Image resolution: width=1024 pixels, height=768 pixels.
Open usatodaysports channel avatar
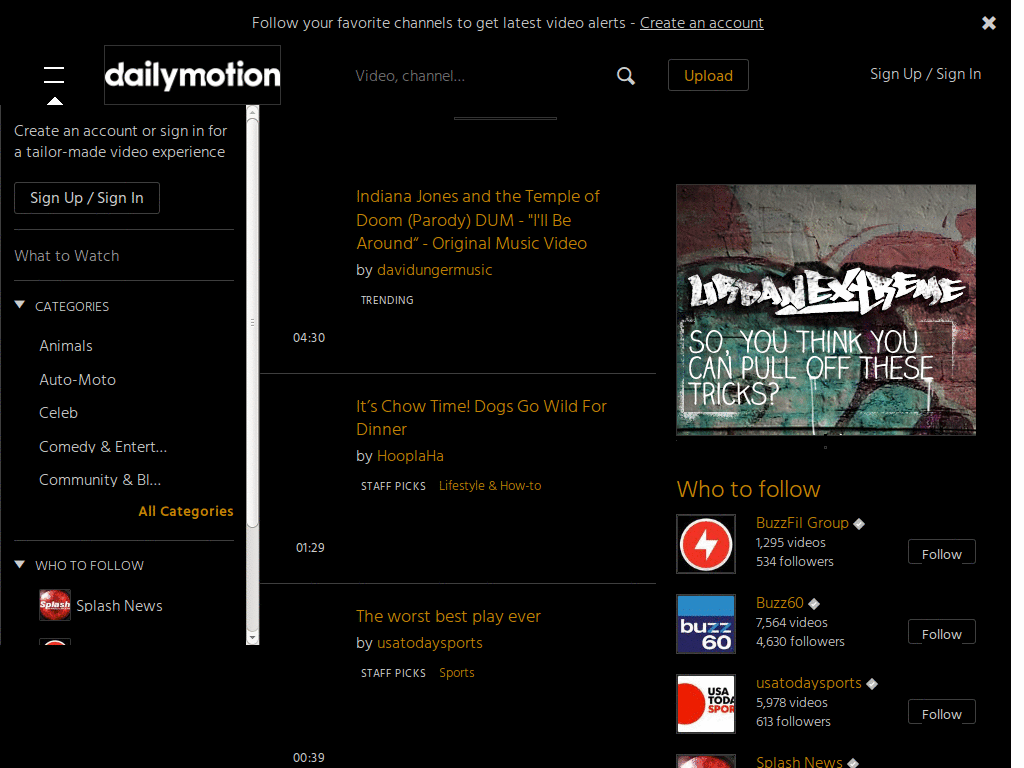(706, 704)
